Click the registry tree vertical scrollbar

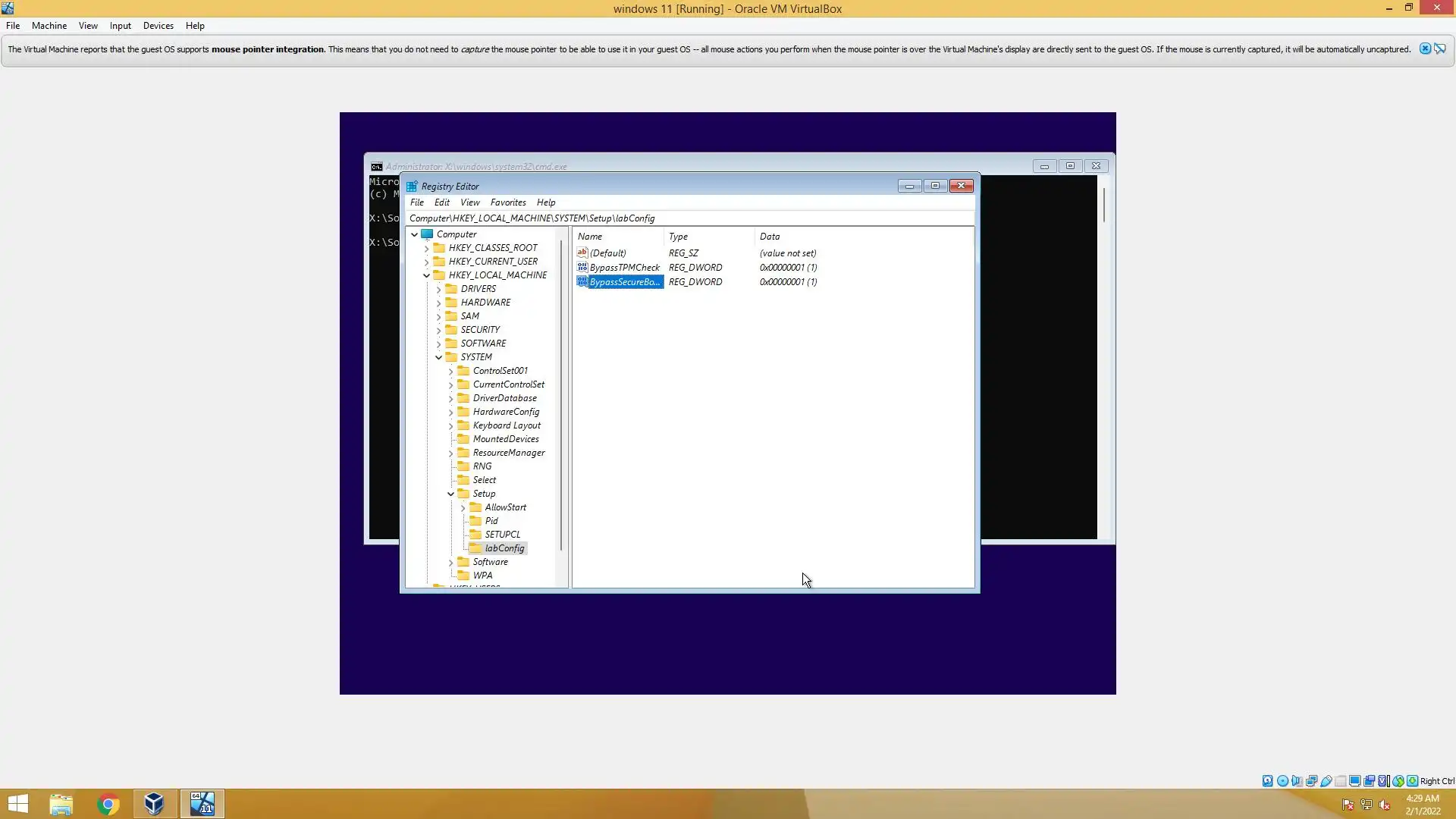click(561, 394)
